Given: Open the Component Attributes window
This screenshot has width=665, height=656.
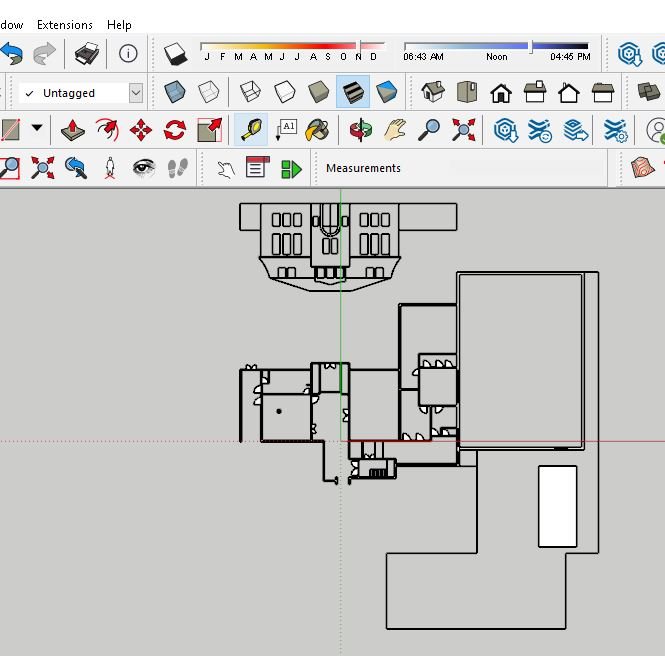Looking at the screenshot, I should point(291,169).
